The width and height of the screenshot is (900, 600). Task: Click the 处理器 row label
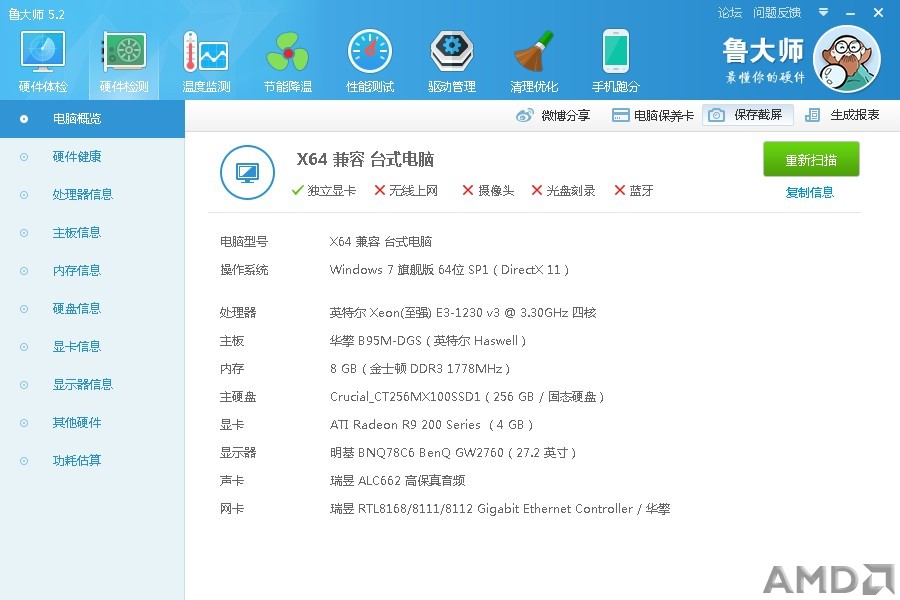(238, 312)
